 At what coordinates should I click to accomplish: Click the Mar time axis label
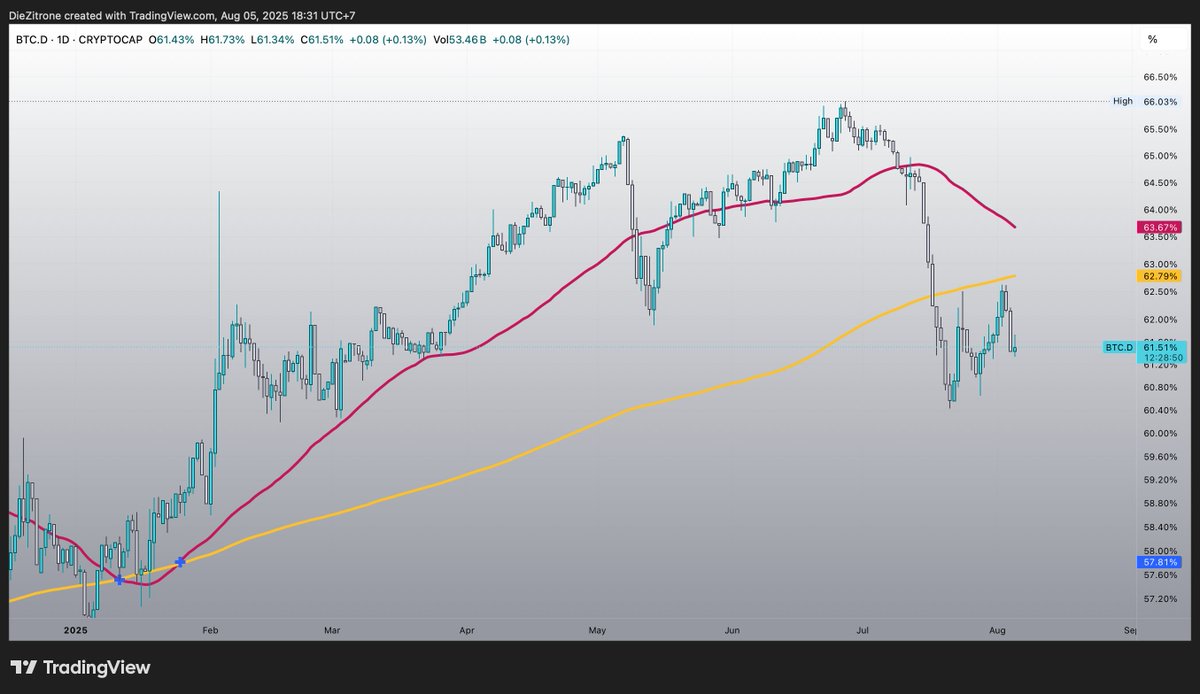[333, 631]
